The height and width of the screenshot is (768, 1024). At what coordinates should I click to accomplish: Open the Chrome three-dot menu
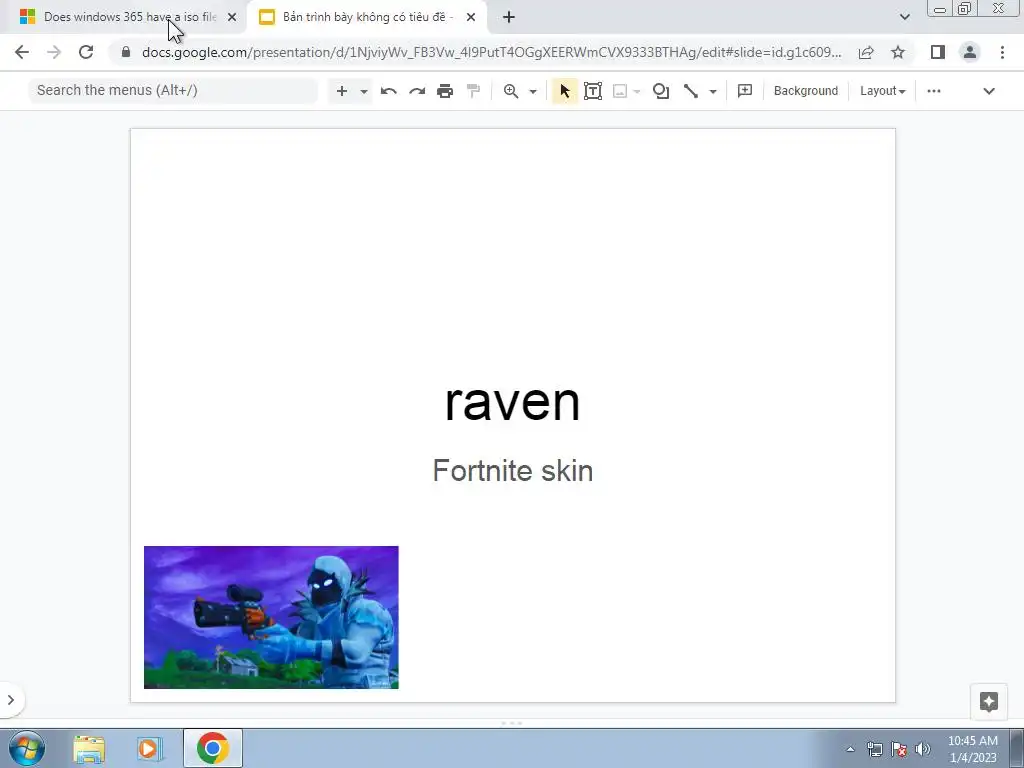pyautogui.click(x=1002, y=52)
